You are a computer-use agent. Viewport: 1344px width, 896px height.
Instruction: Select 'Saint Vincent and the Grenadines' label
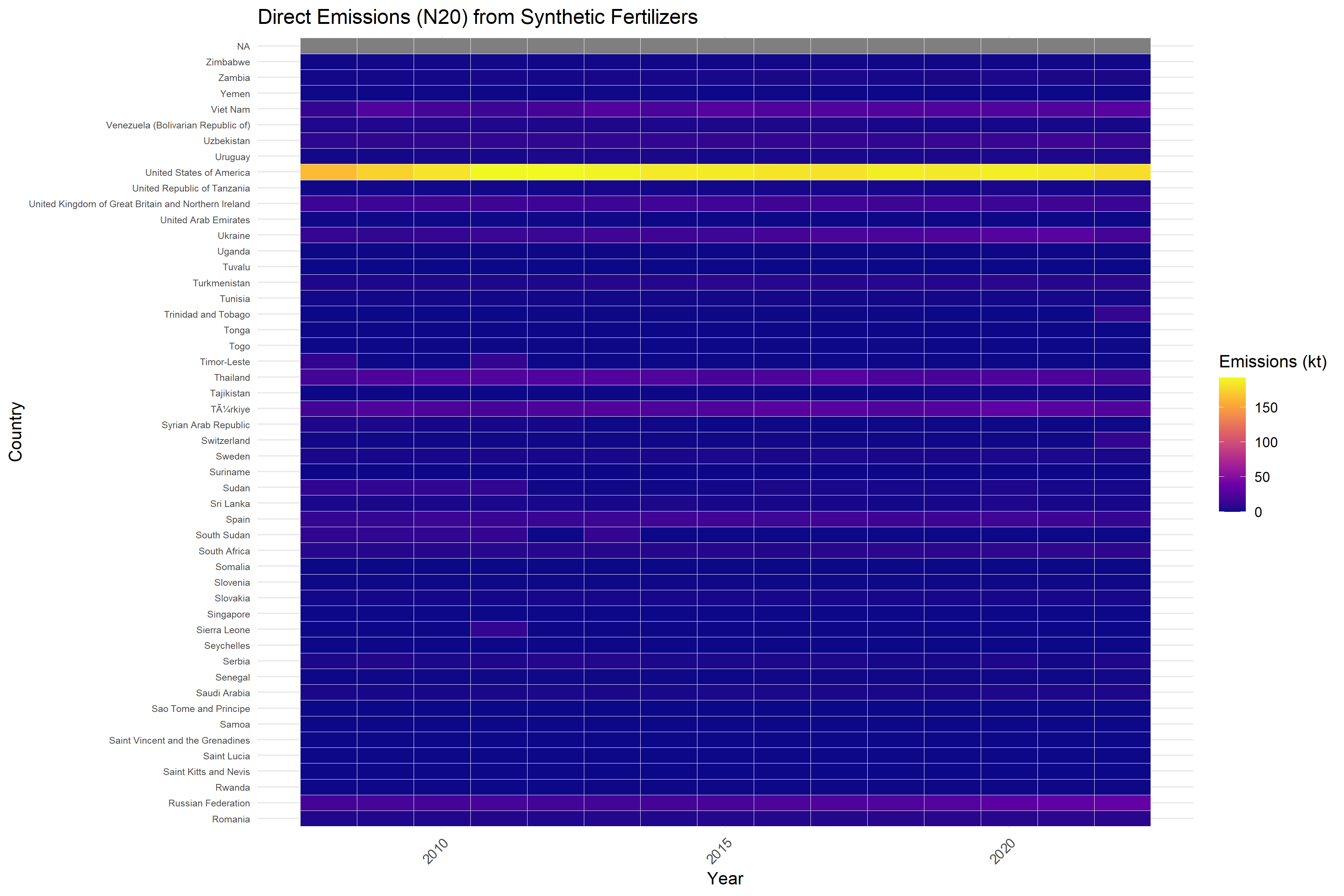180,741
